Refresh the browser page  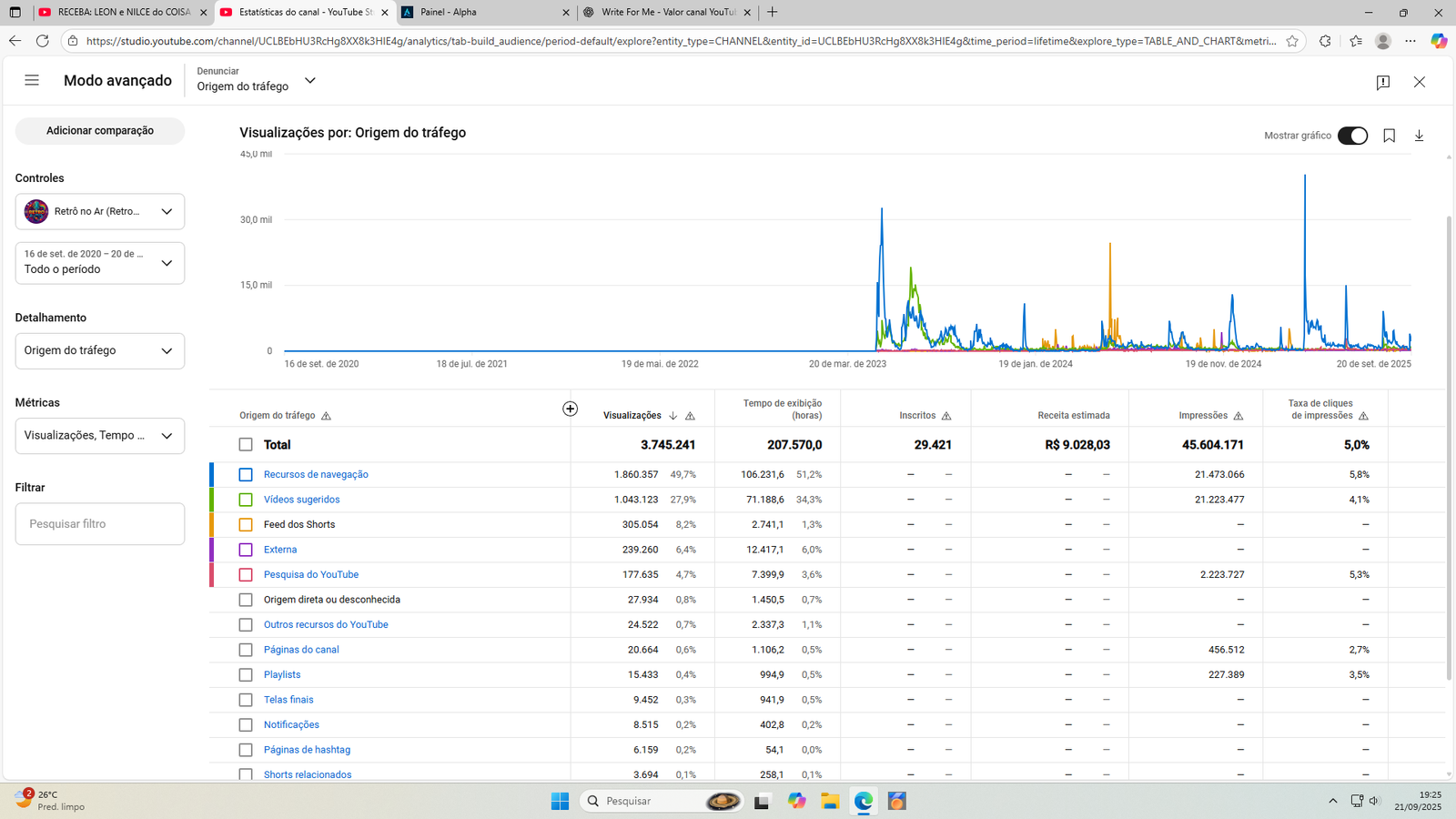pyautogui.click(x=42, y=41)
